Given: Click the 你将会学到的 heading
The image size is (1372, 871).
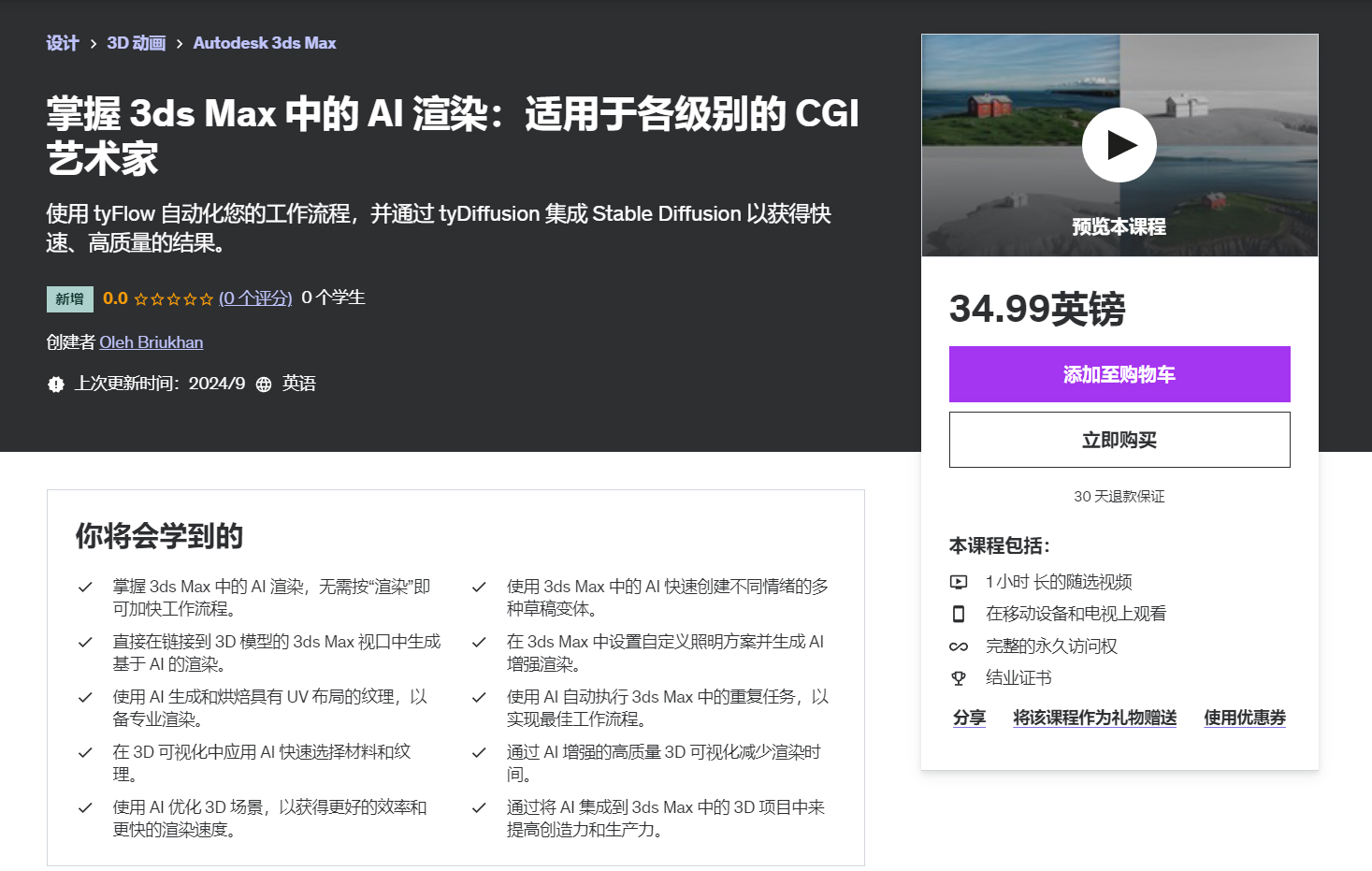Looking at the screenshot, I should [x=159, y=536].
